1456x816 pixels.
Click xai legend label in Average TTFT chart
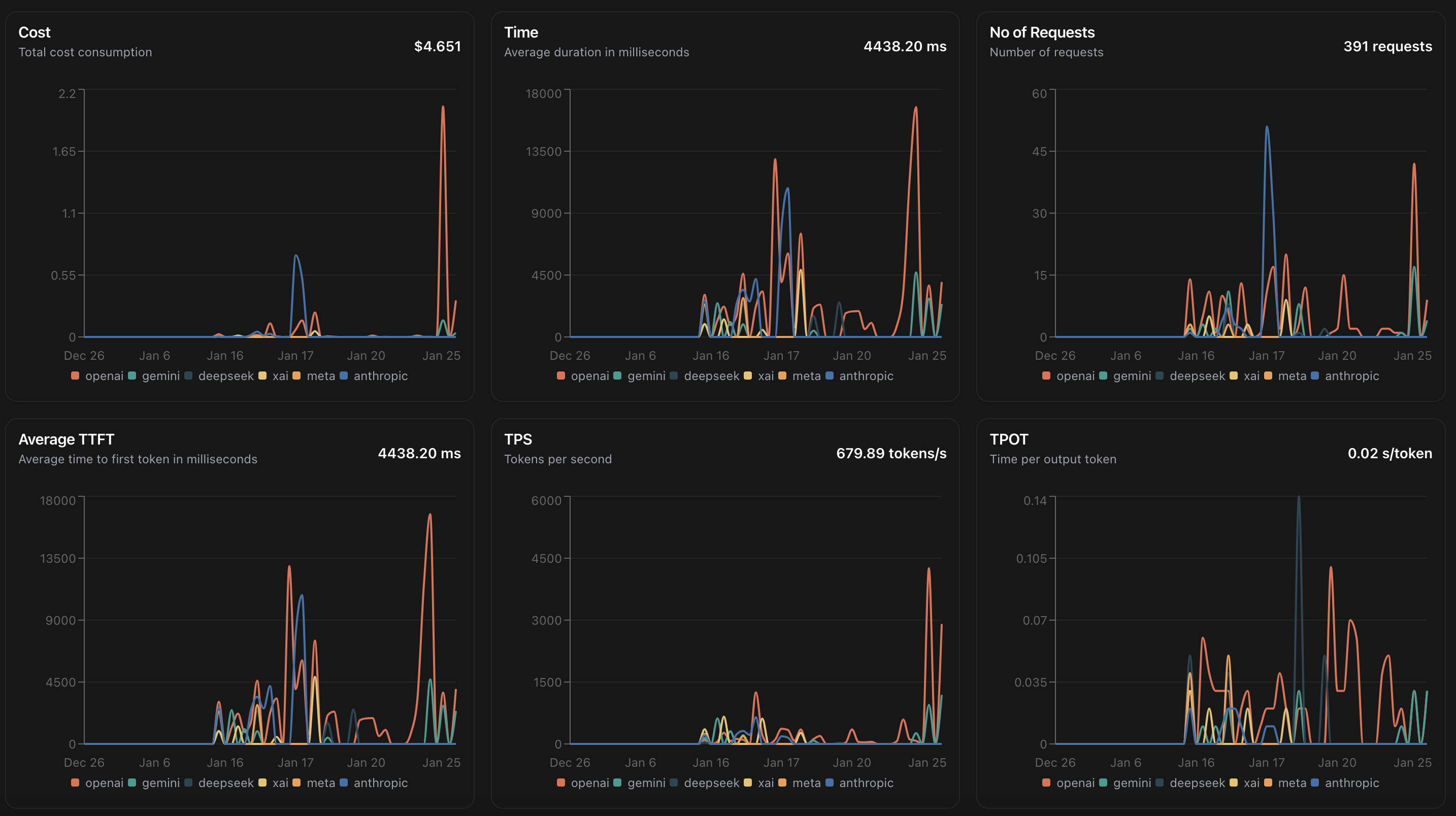pos(280,783)
